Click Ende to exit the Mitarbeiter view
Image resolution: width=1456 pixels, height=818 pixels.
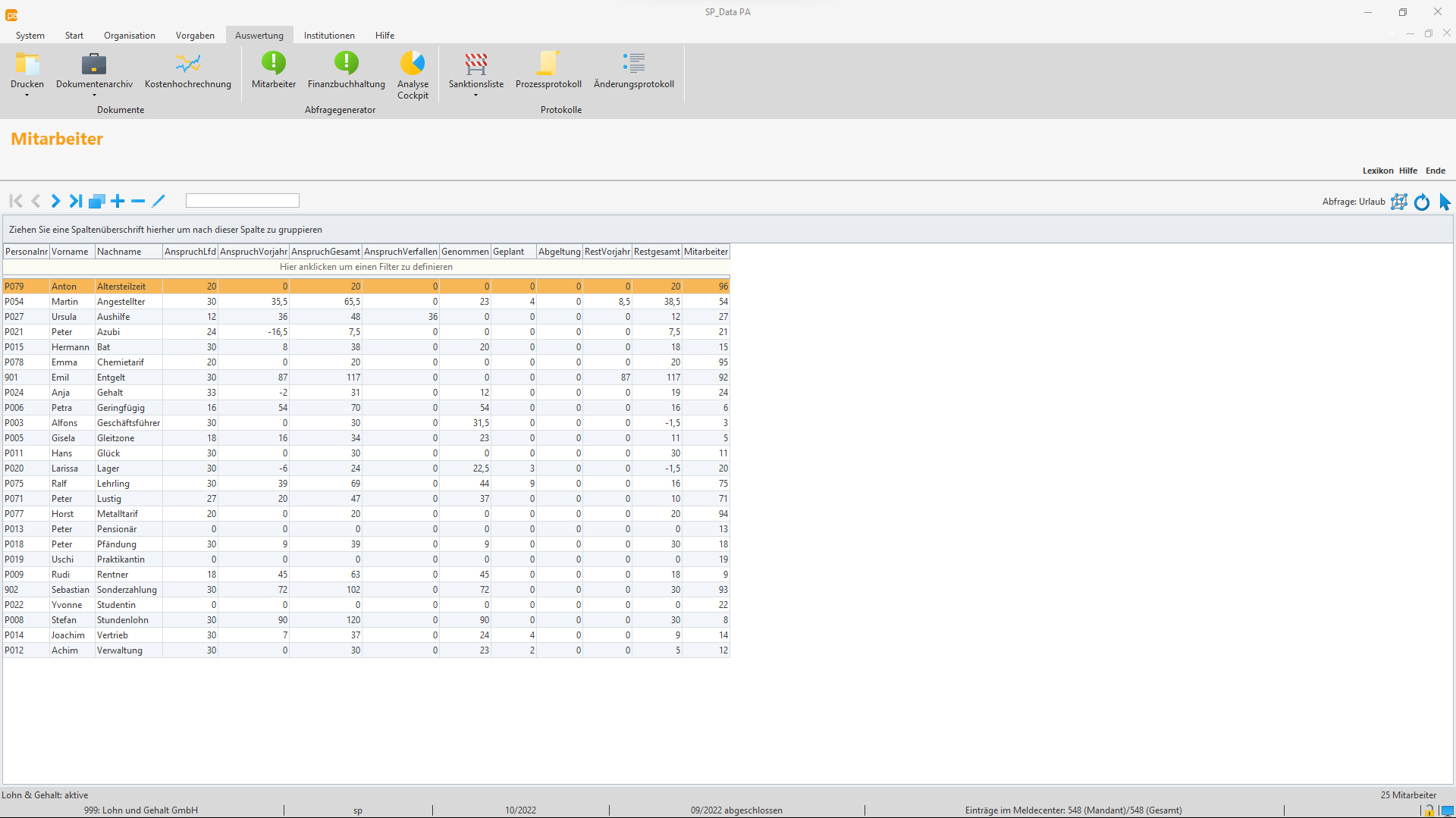point(1436,171)
